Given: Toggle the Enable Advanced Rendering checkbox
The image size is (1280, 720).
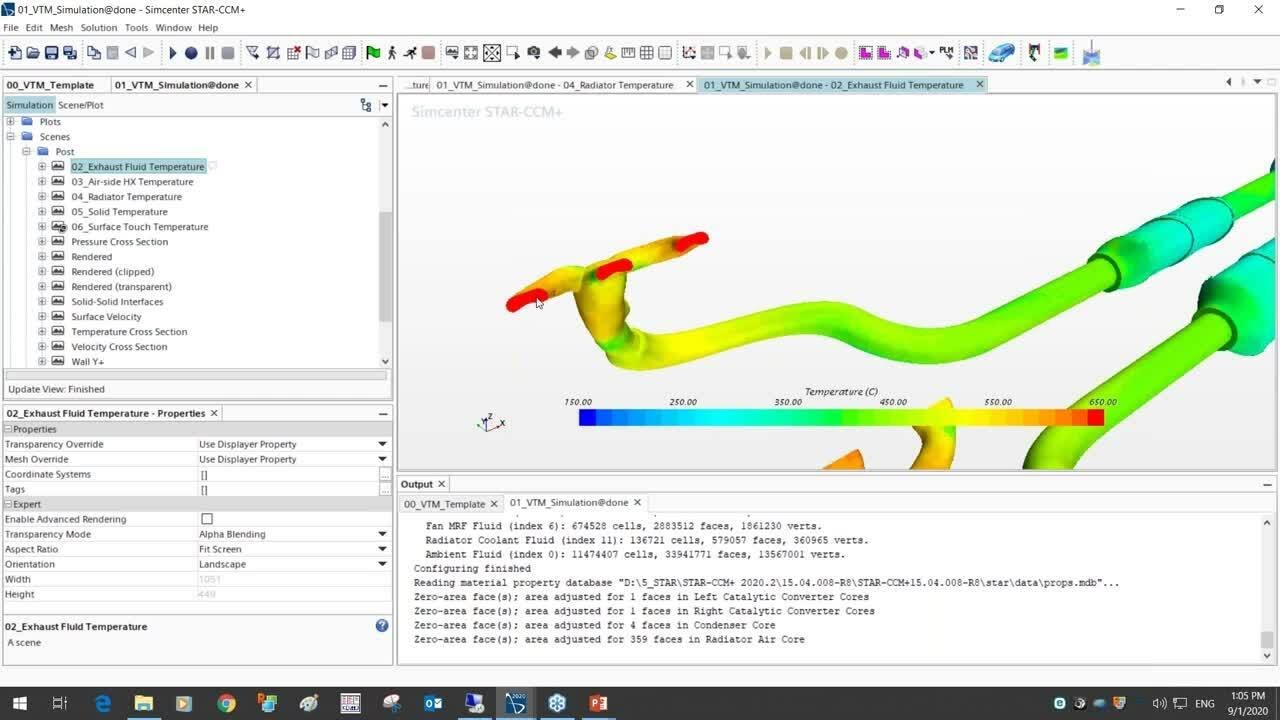Looking at the screenshot, I should tap(207, 519).
